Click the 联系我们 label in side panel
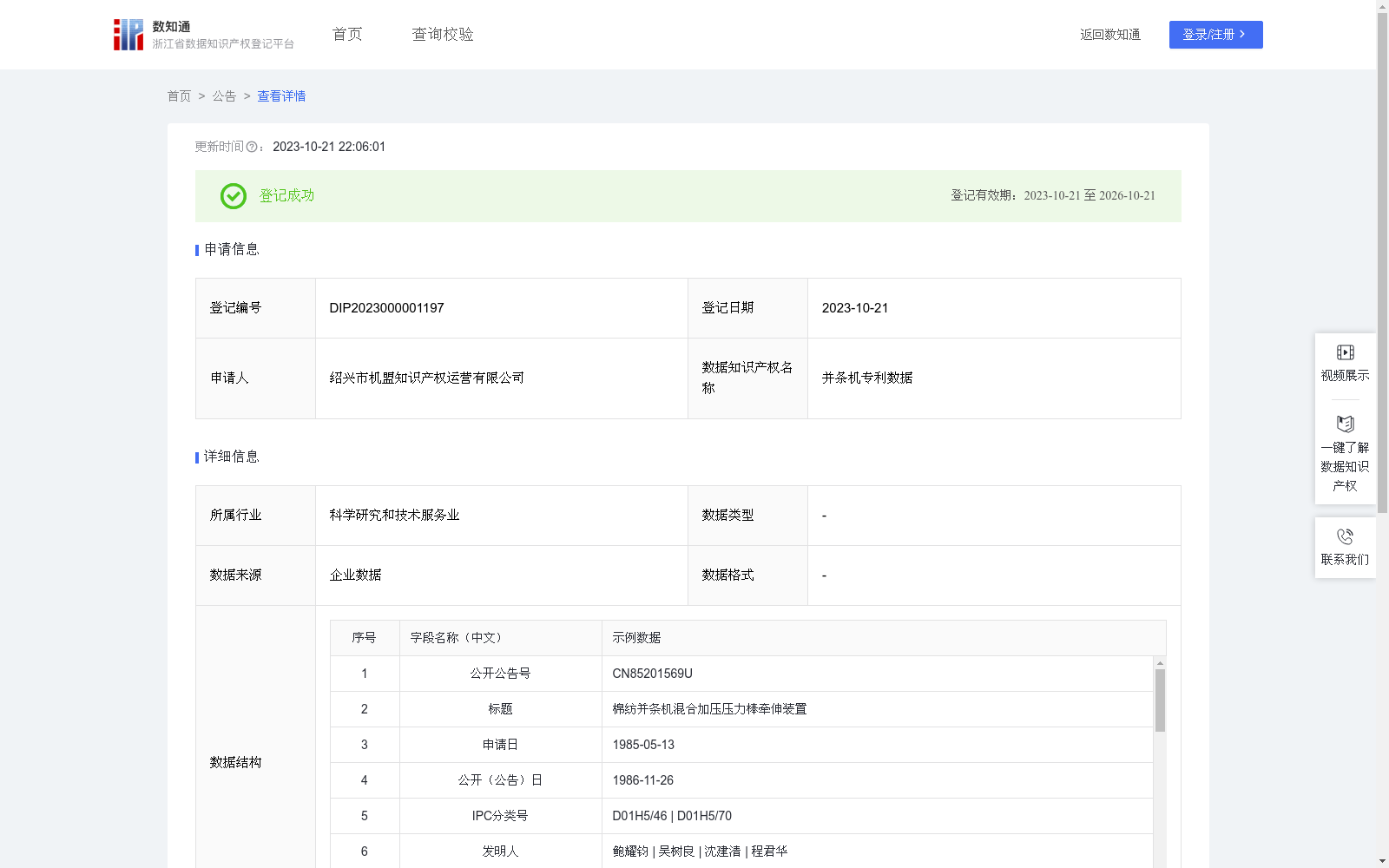 pos(1346,560)
